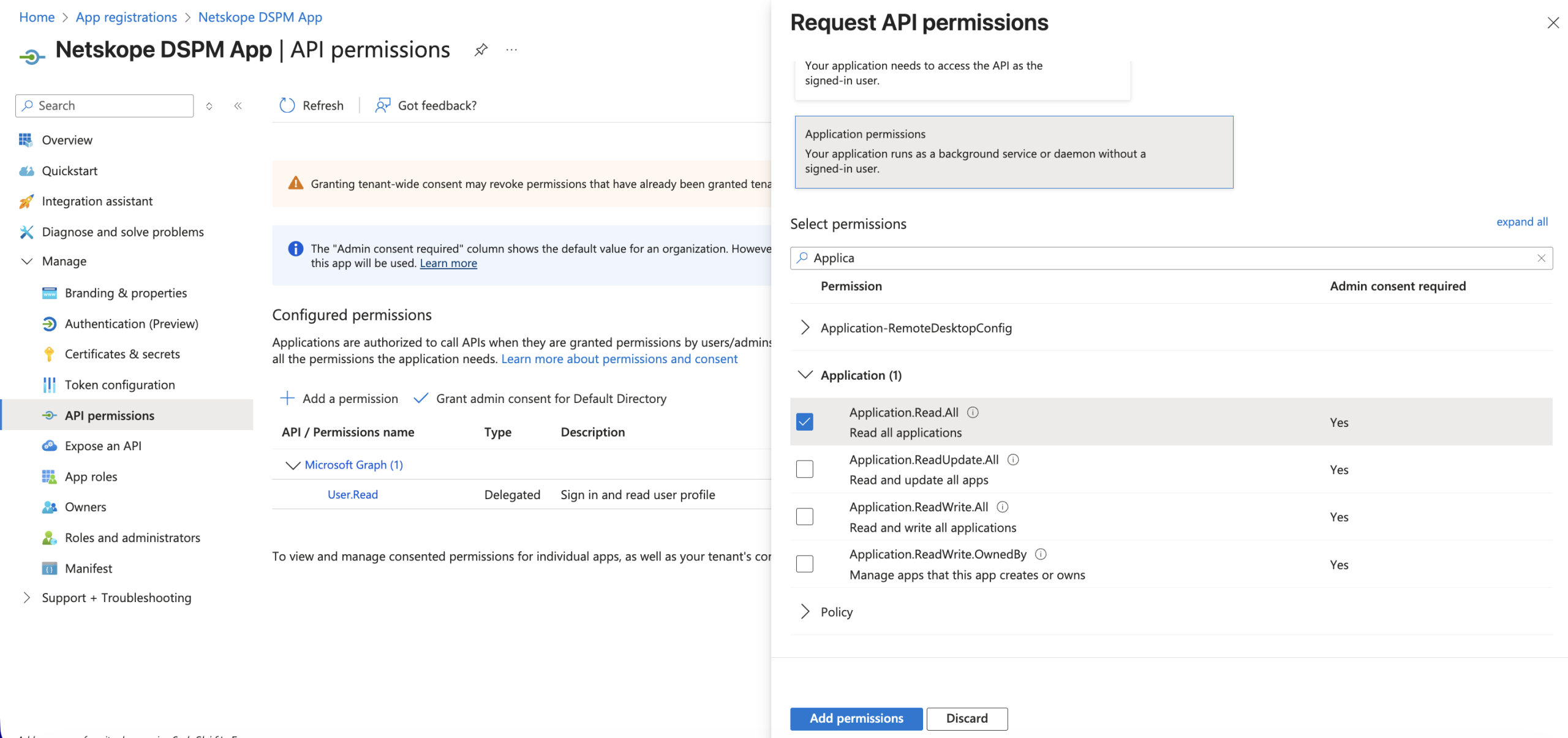Click info icon next to Application.ReadWrite.OwnedBy
This screenshot has width=1568, height=738.
tap(1041, 554)
